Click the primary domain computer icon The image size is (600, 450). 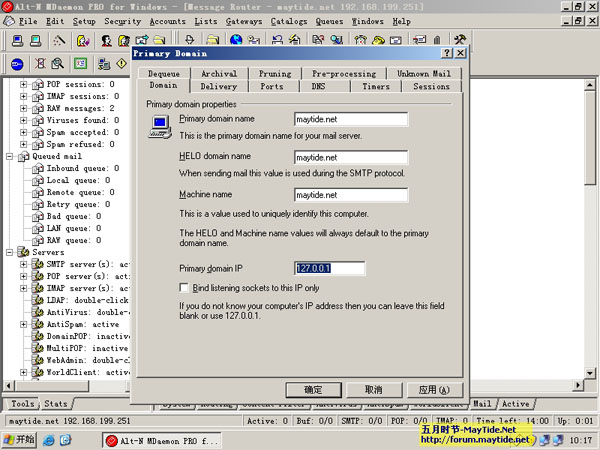click(157, 124)
